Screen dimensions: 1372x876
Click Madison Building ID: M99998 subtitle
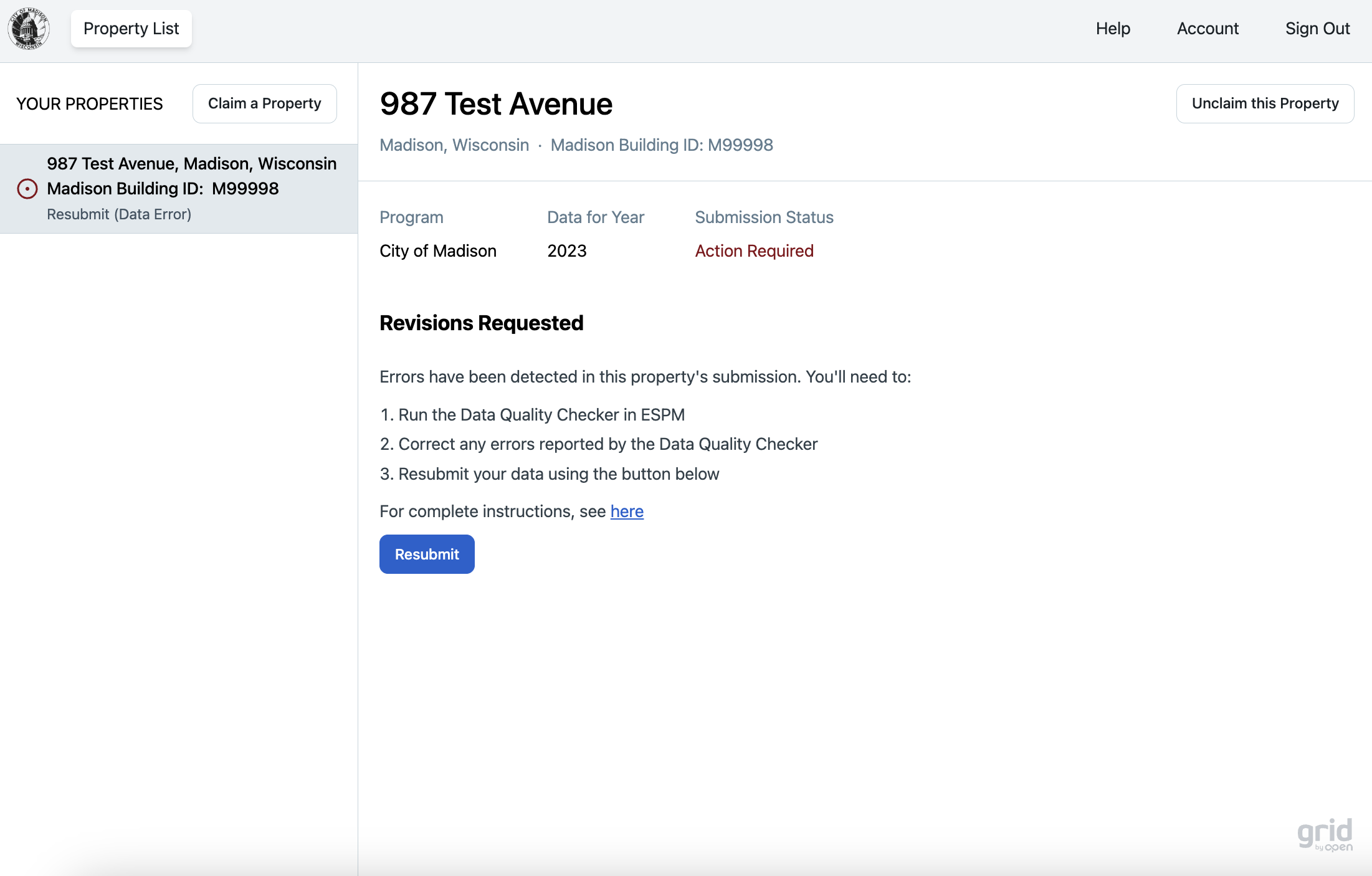coord(662,145)
